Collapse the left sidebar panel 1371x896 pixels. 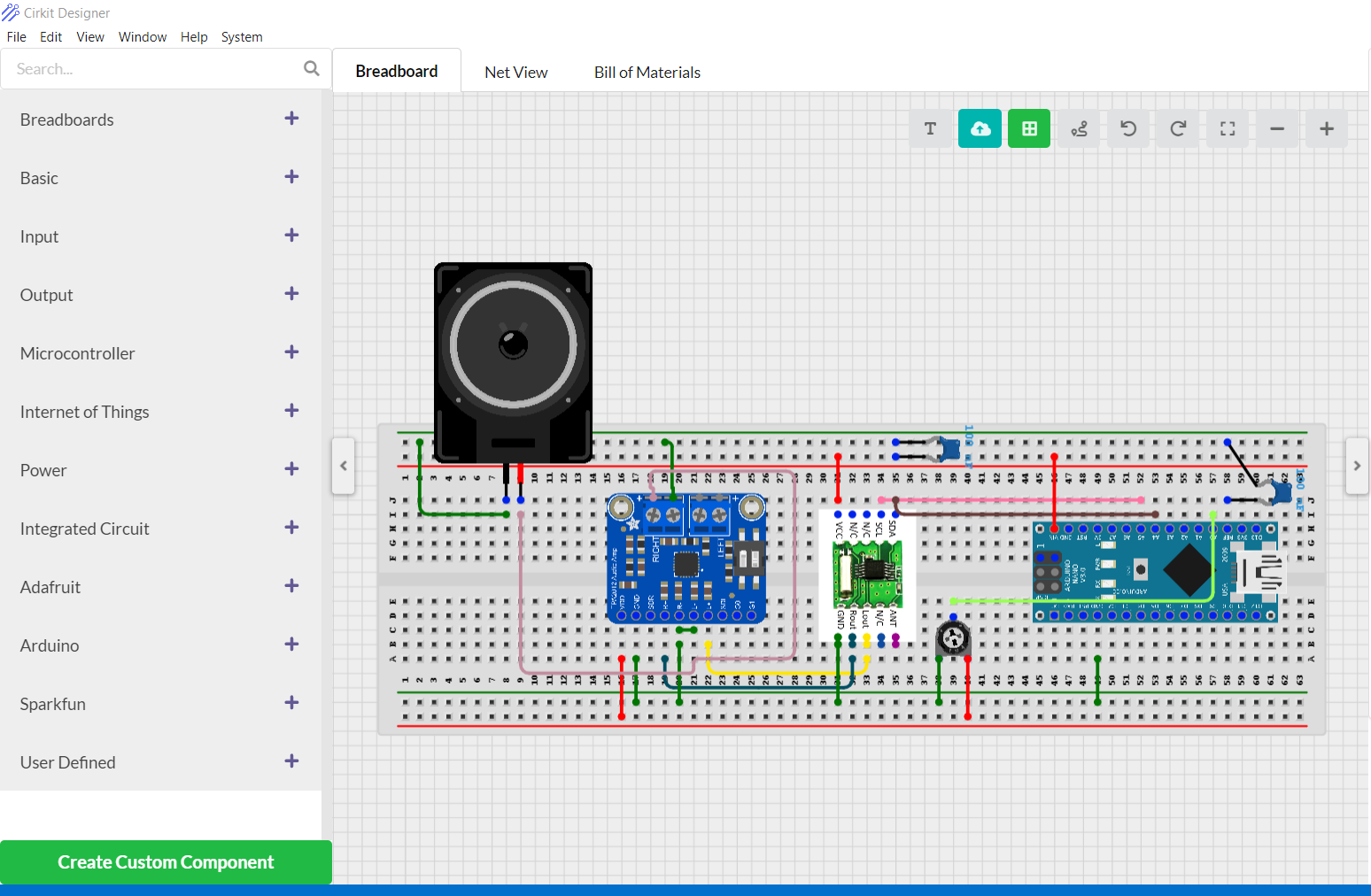click(x=344, y=466)
